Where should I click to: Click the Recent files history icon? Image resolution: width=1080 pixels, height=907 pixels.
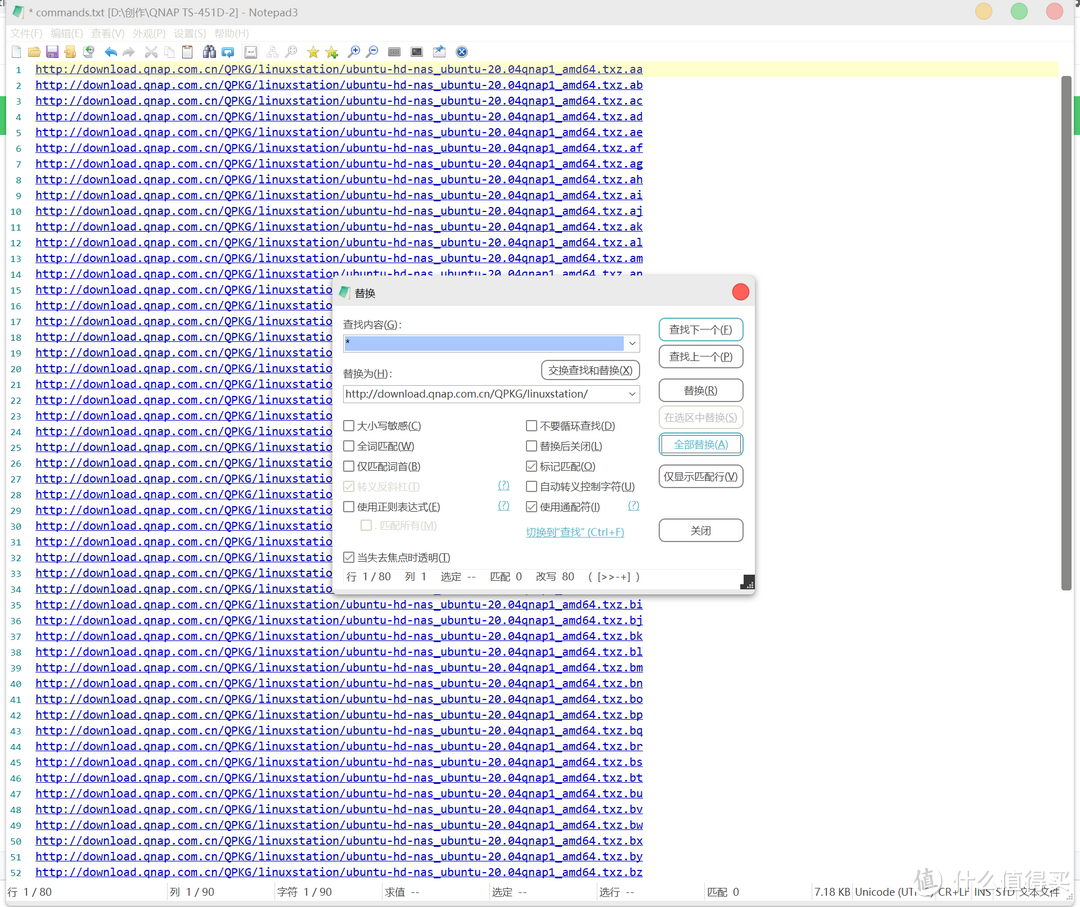[89, 52]
